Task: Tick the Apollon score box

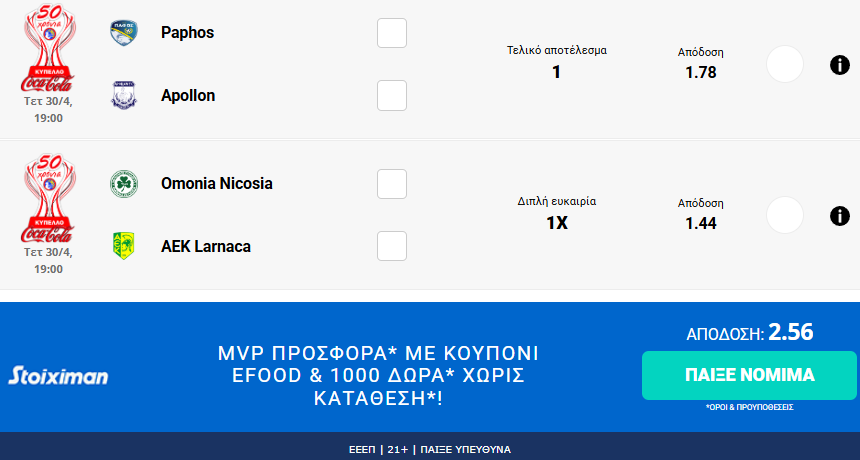Action: (x=392, y=96)
